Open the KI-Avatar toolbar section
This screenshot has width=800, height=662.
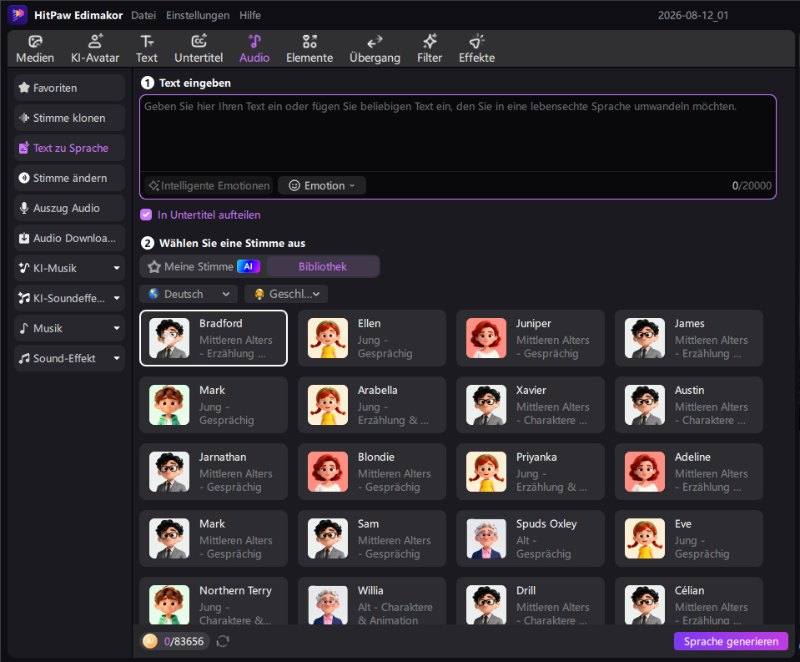click(x=95, y=49)
